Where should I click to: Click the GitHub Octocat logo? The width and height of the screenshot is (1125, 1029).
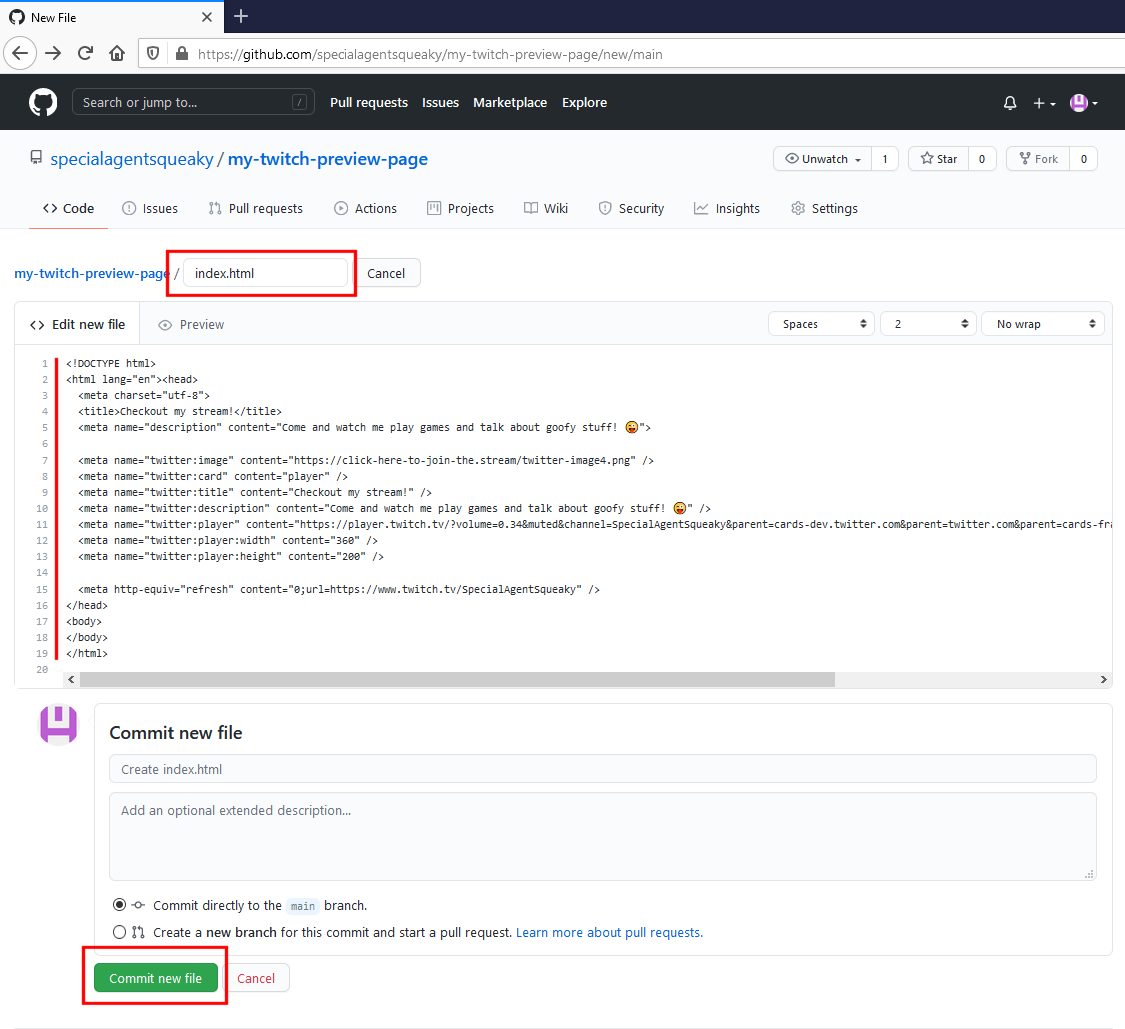click(x=43, y=102)
